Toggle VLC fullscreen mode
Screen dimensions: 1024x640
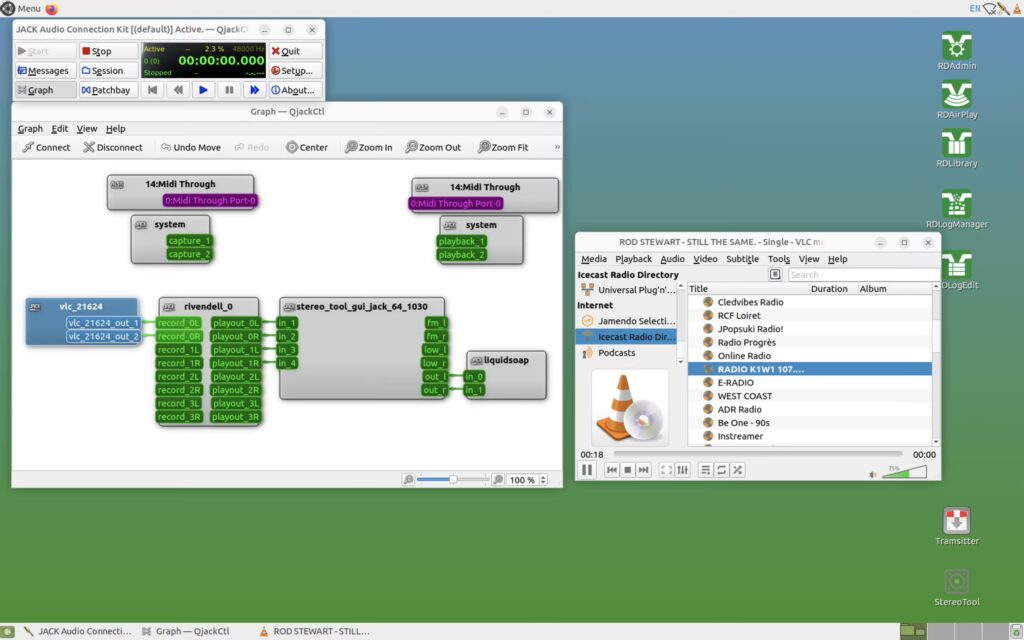(x=666, y=470)
